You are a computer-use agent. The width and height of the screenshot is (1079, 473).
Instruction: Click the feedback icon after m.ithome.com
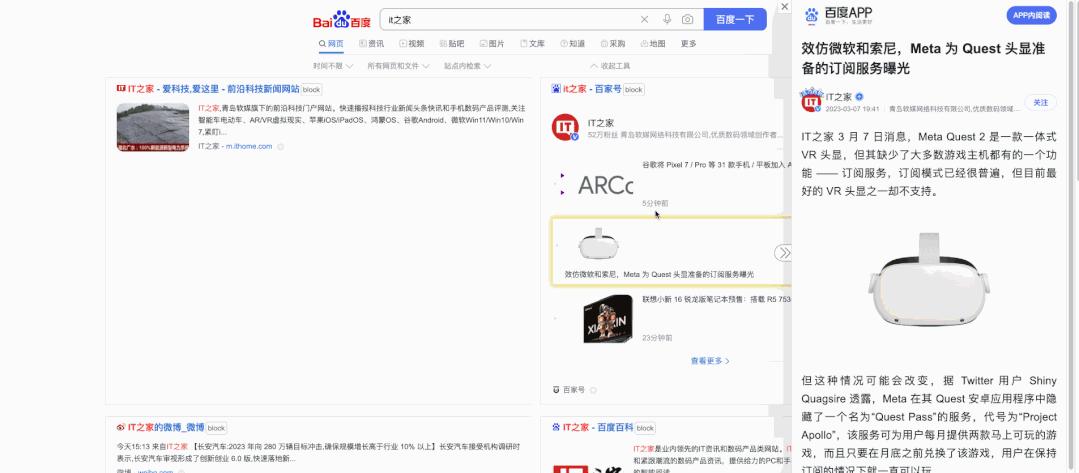(x=280, y=147)
